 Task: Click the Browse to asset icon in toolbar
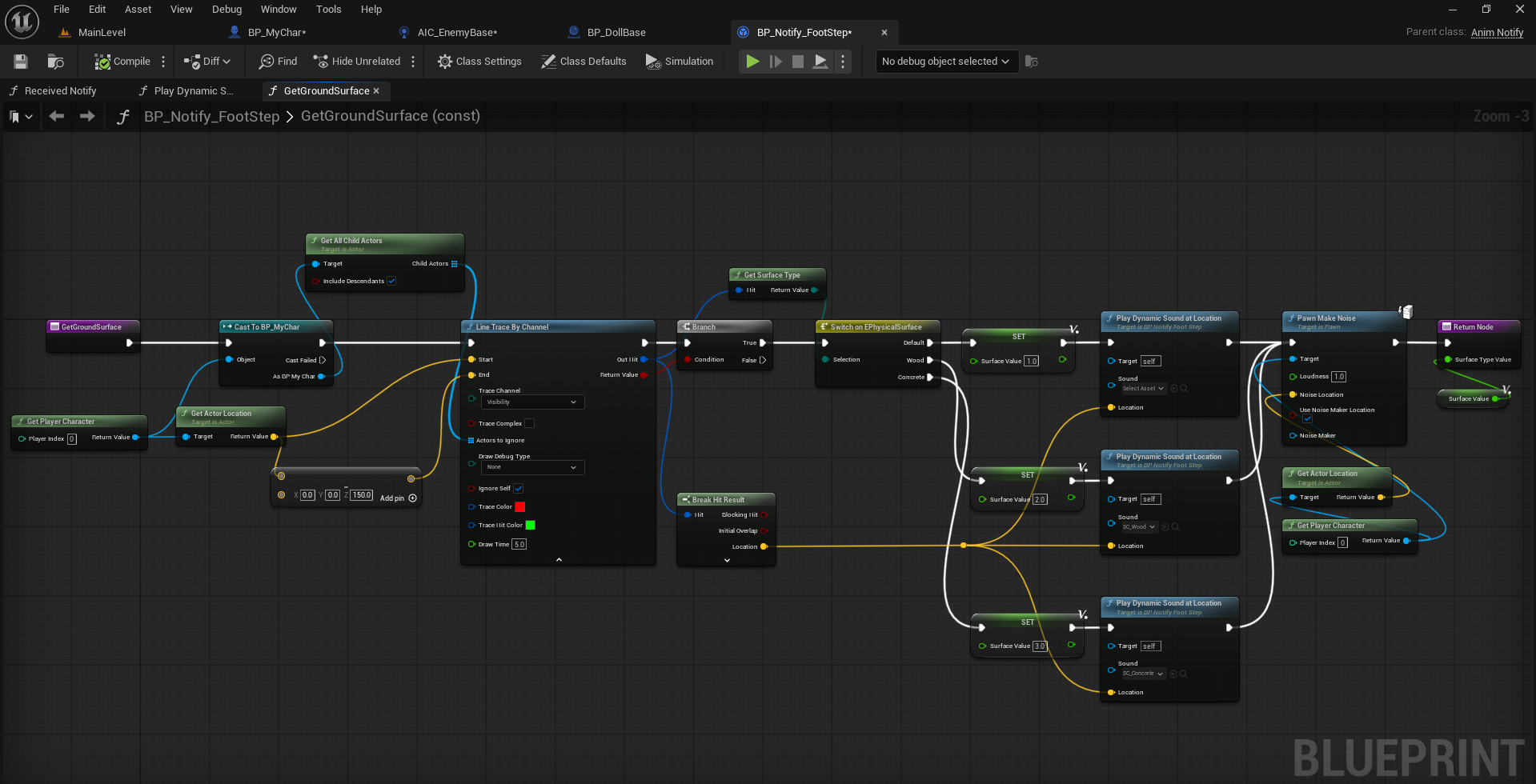click(x=55, y=62)
